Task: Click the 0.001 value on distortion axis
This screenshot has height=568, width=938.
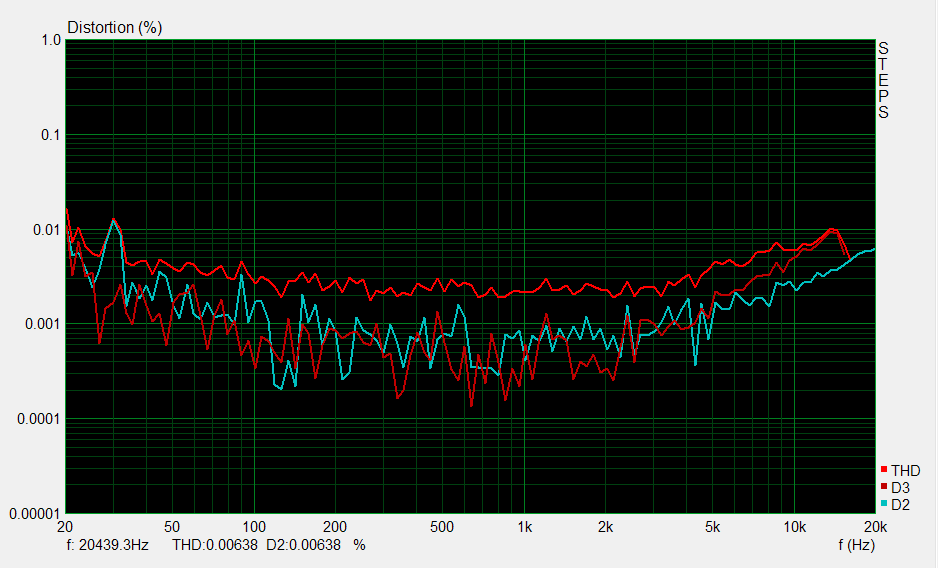Action: point(43,324)
